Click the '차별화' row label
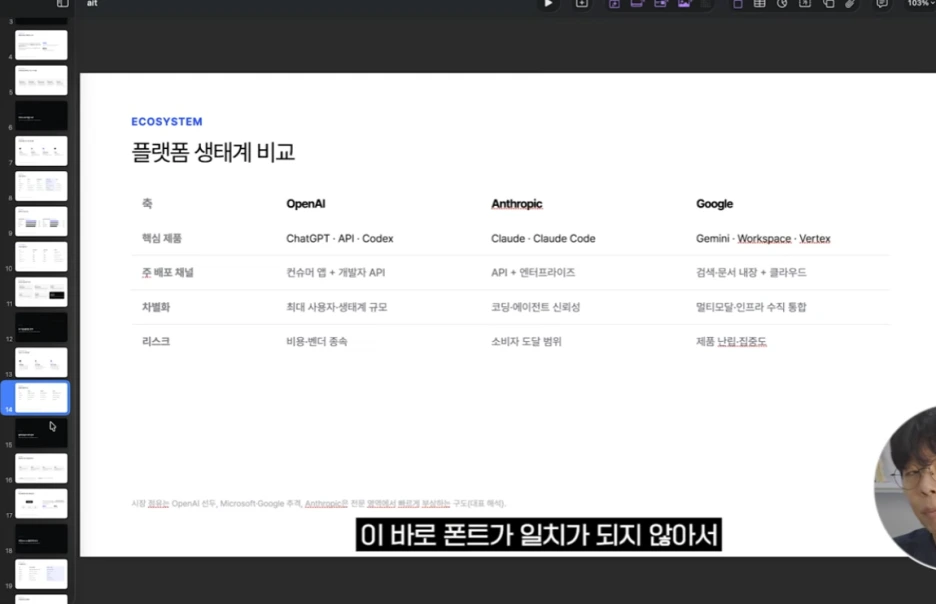This screenshot has width=936, height=604. tap(155, 307)
